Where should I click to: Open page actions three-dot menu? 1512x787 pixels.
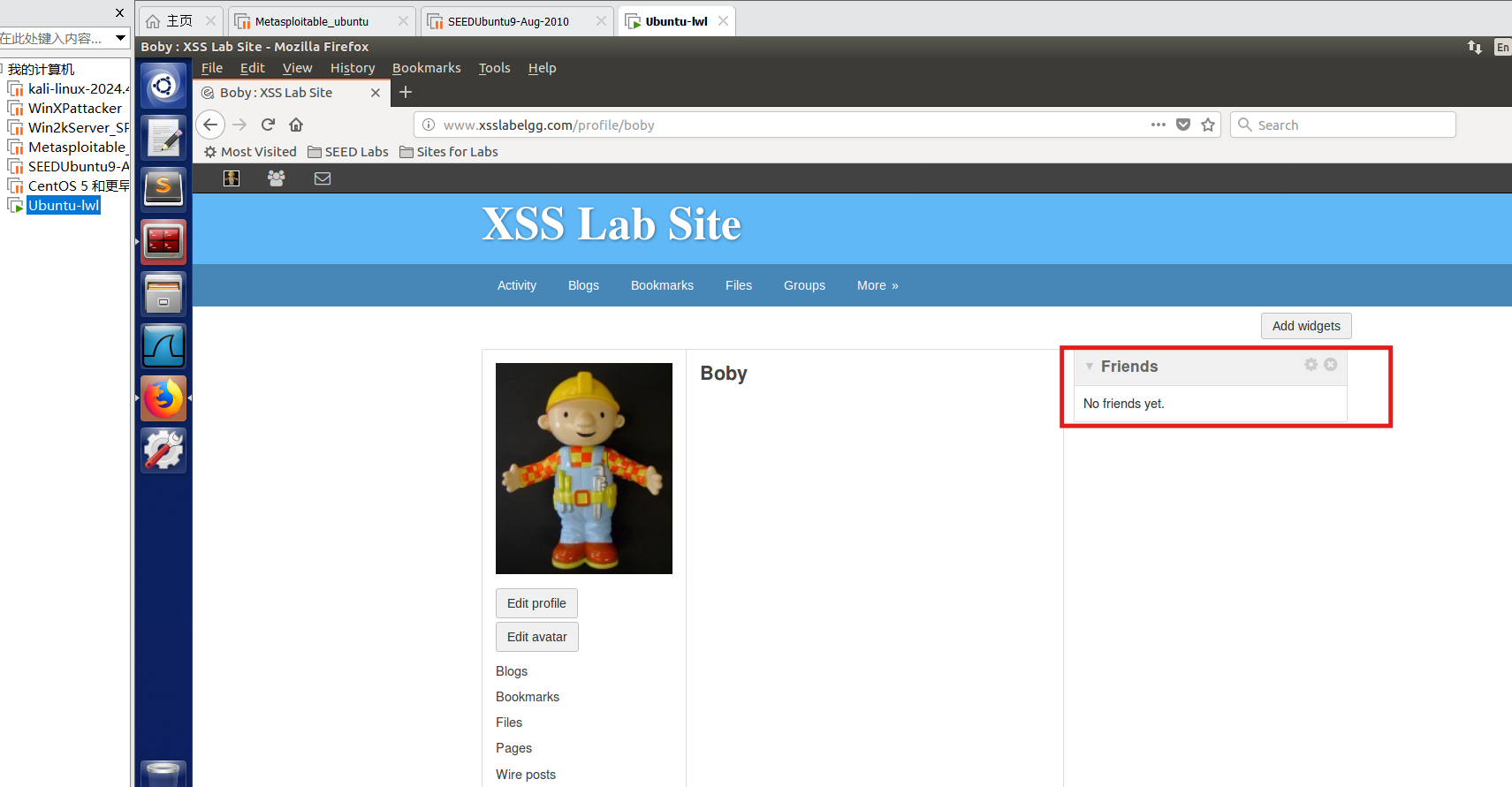[x=1159, y=125]
